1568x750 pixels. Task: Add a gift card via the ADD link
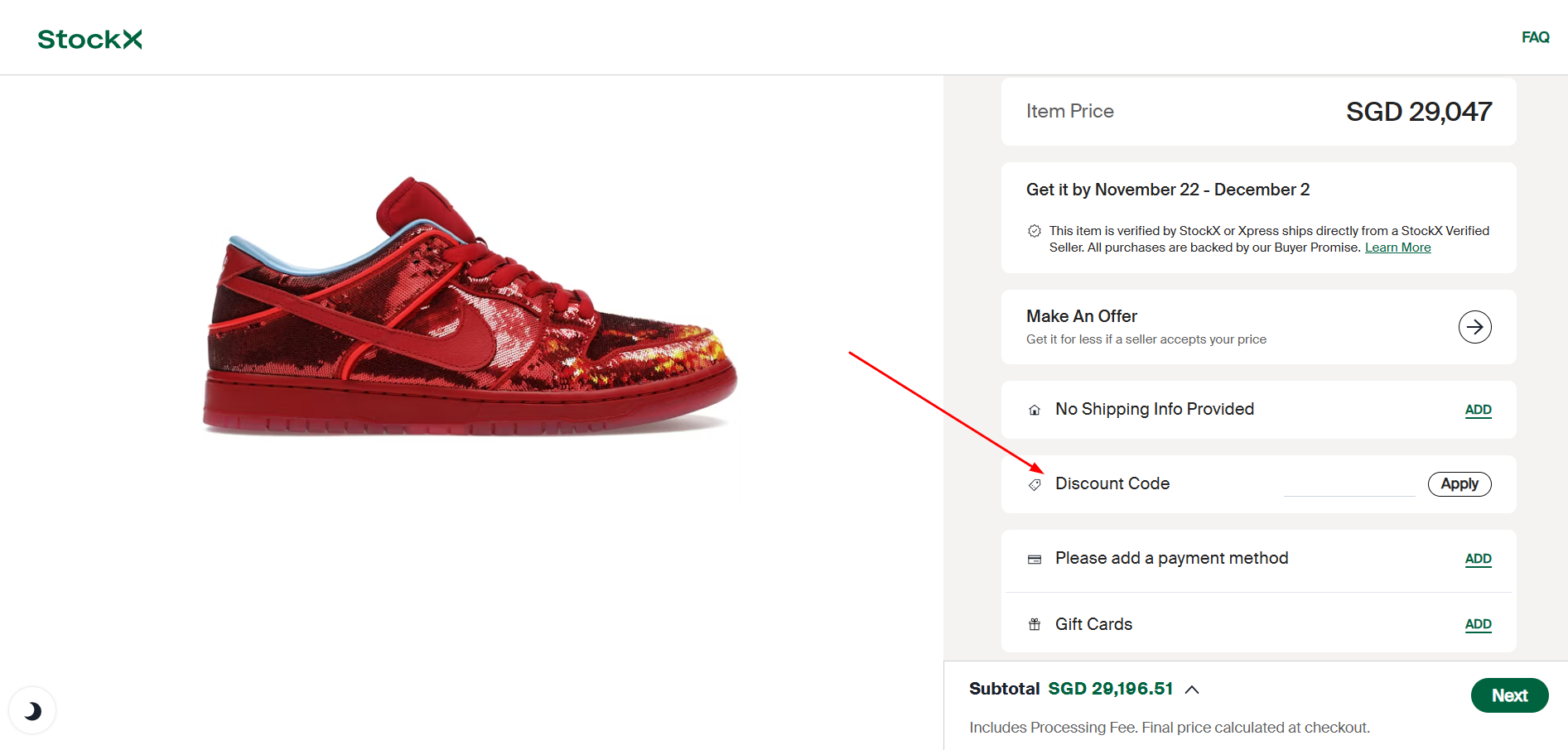click(1478, 624)
